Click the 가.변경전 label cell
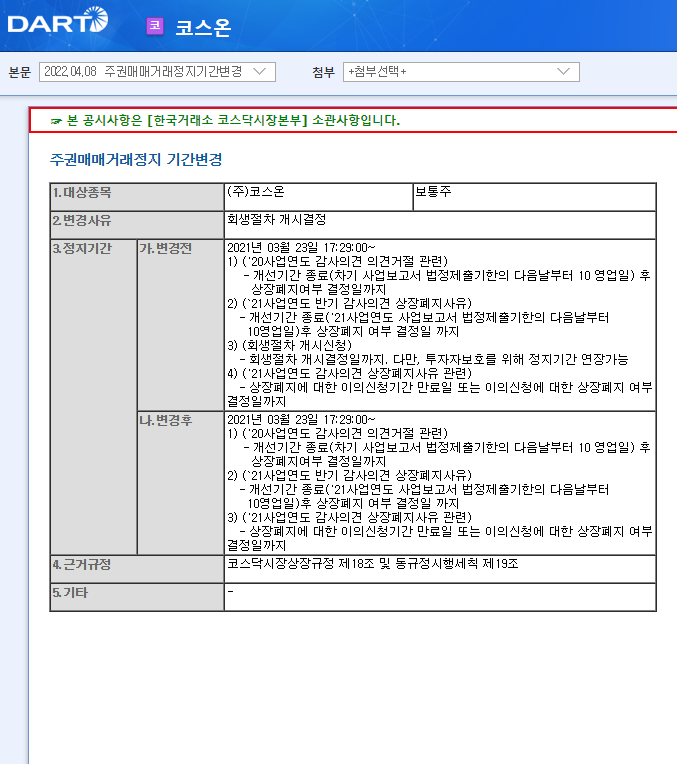Screen dimensions: 677x764 click(180, 325)
